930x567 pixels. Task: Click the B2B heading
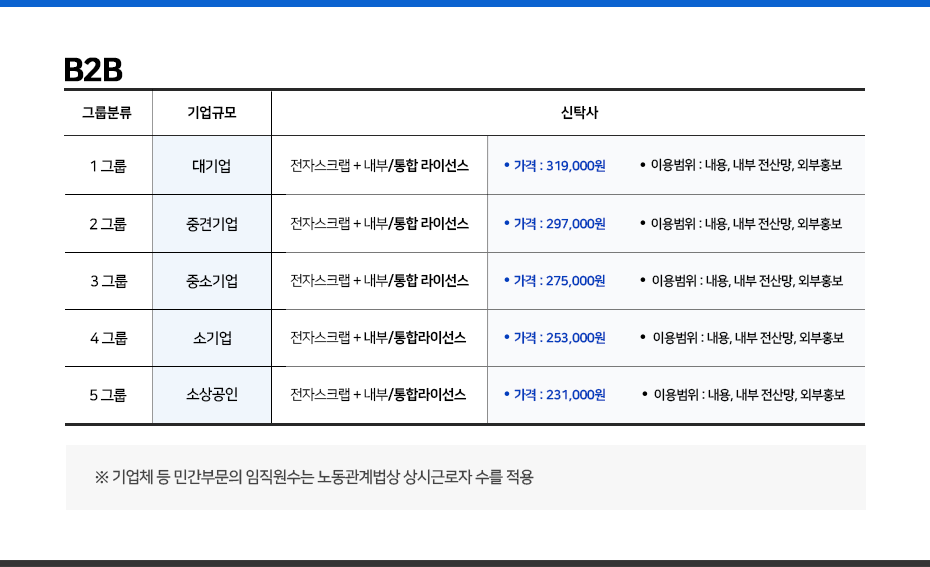[93, 69]
